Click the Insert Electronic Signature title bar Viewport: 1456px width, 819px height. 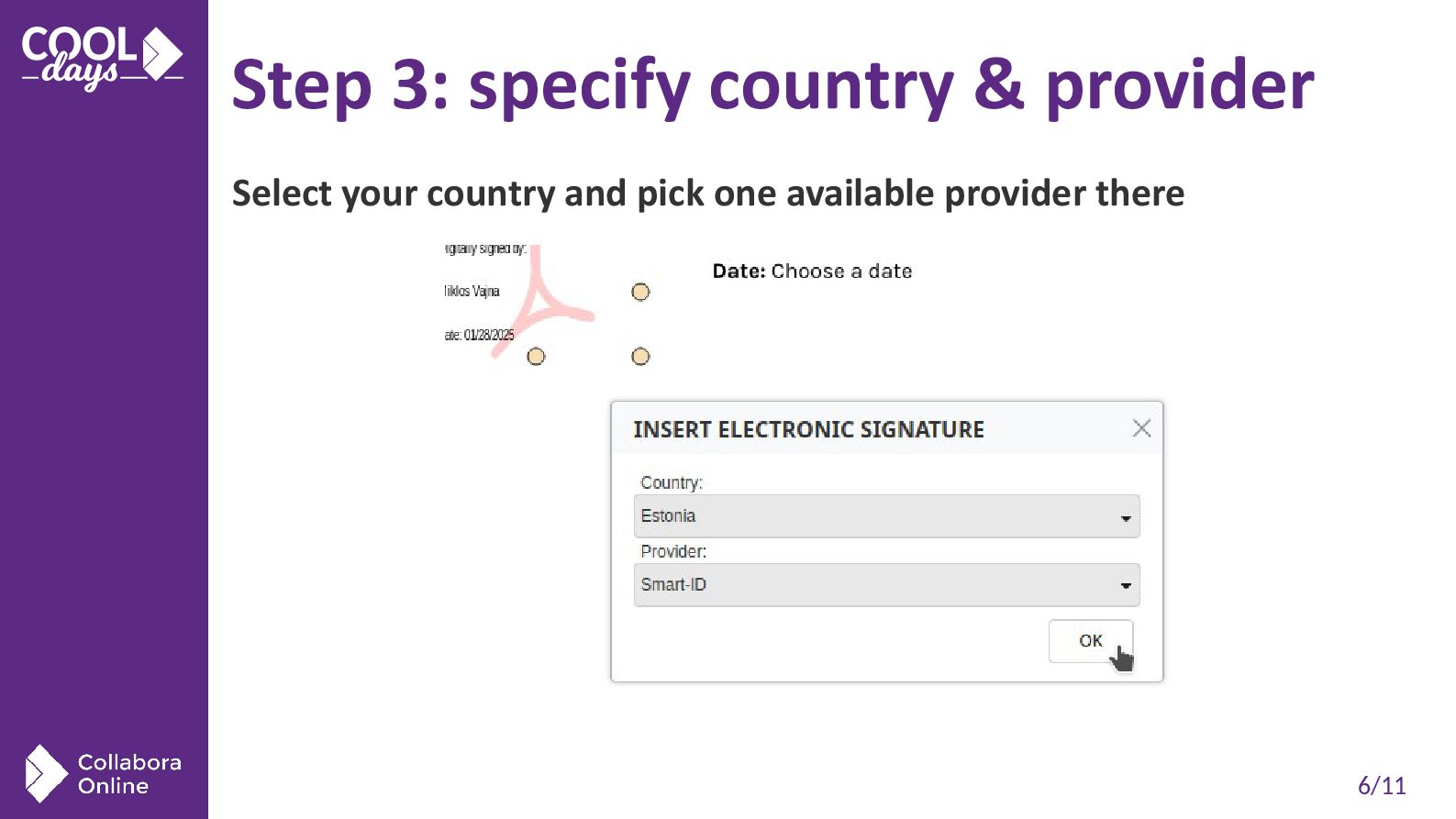pos(886,428)
